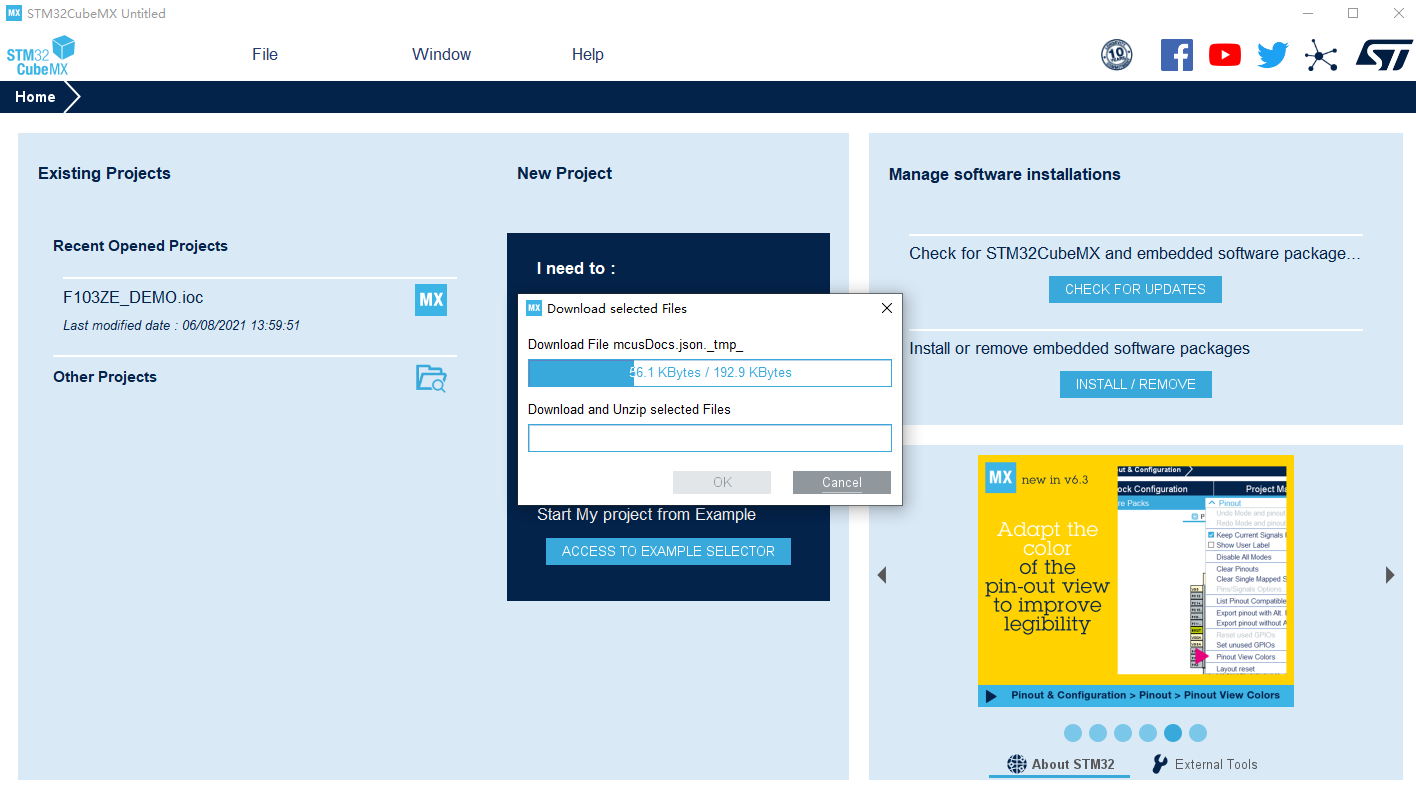1416x797 pixels.
Task: Show next banner slide arrow
Action: click(1390, 575)
